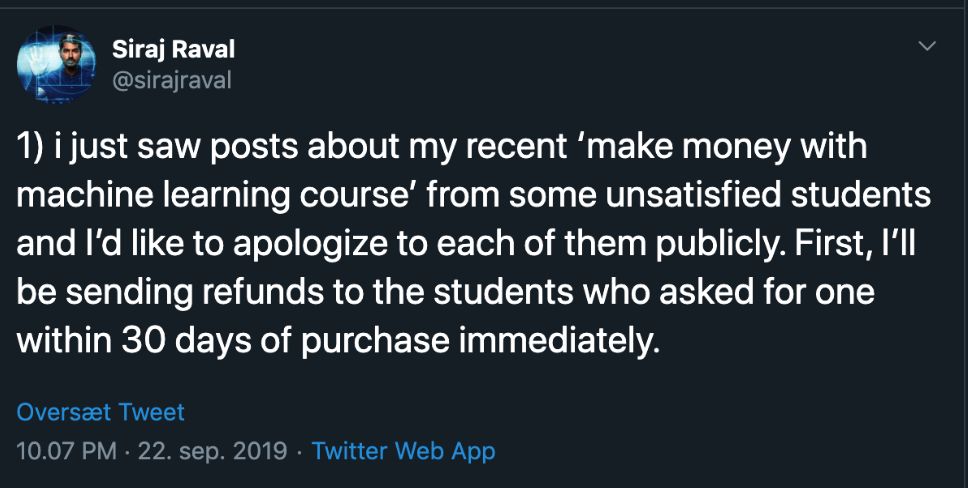Click the 10.07 PM timestamp
Viewport: 968px width, 488px height.
68,451
